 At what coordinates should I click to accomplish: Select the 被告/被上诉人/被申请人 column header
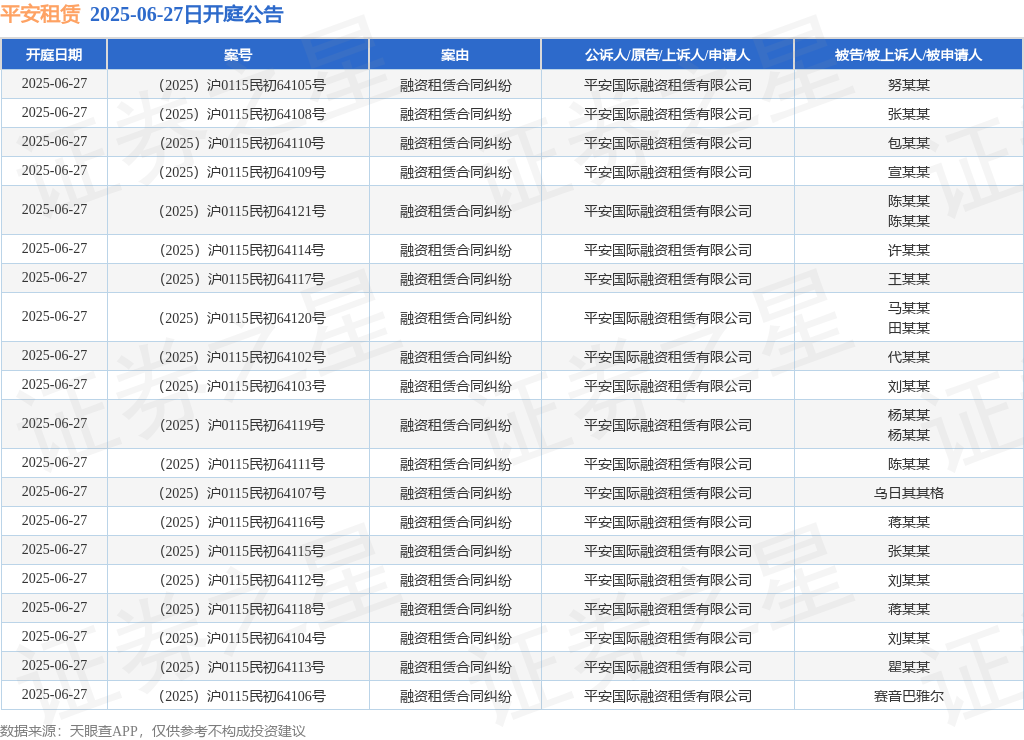click(x=908, y=55)
